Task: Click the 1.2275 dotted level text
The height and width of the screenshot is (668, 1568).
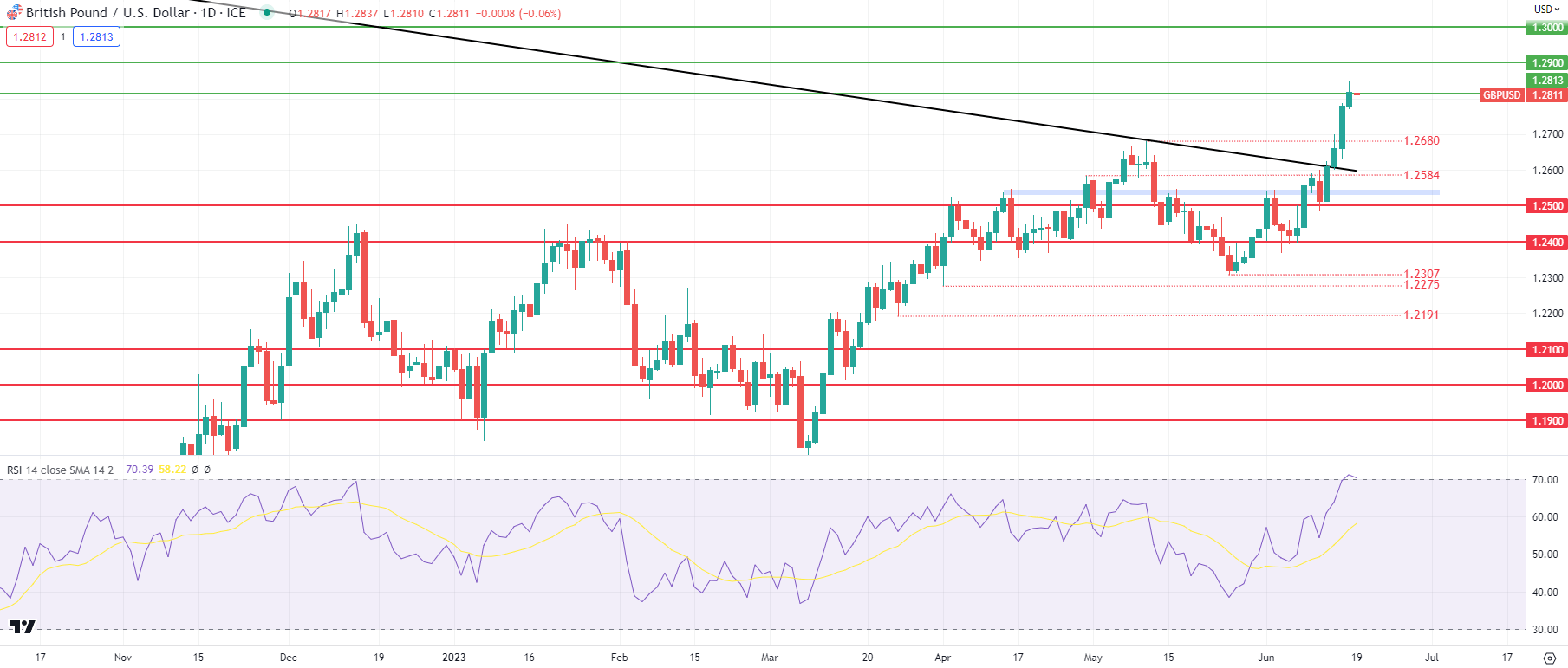Action: tap(1422, 284)
